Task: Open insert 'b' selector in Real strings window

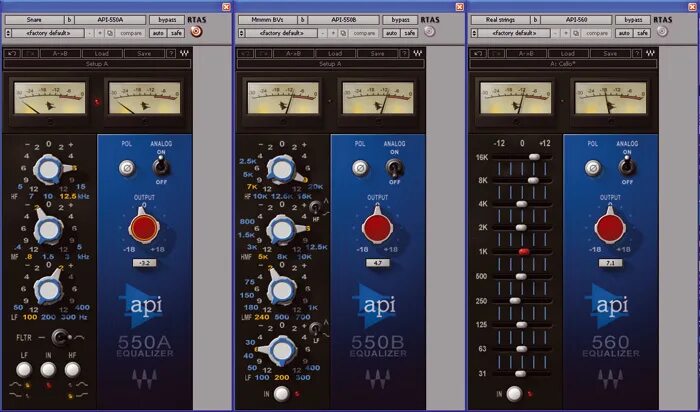Action: [535, 20]
